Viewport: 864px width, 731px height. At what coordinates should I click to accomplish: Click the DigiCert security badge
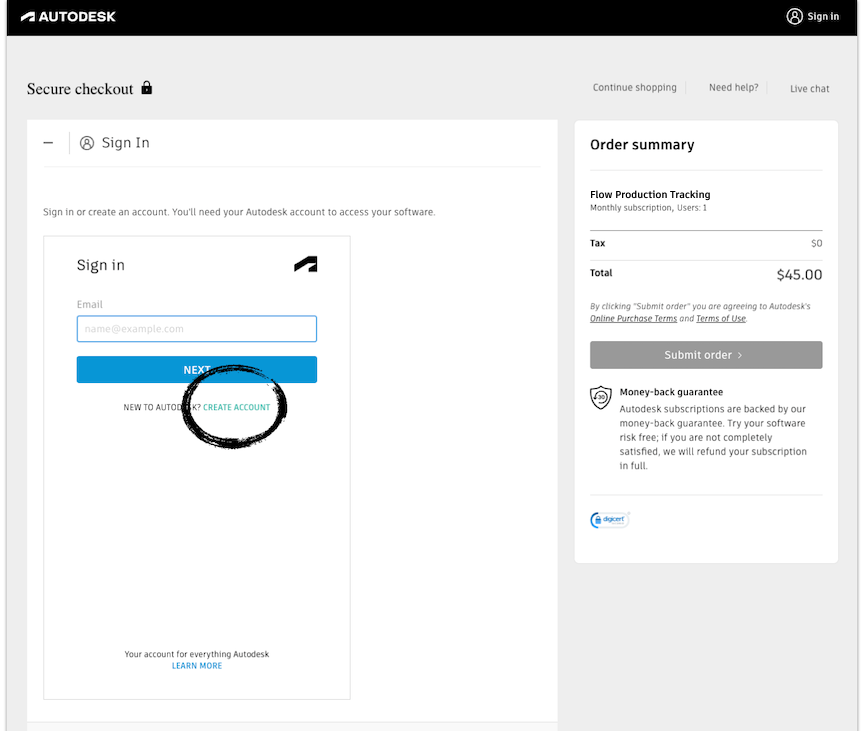[610, 519]
